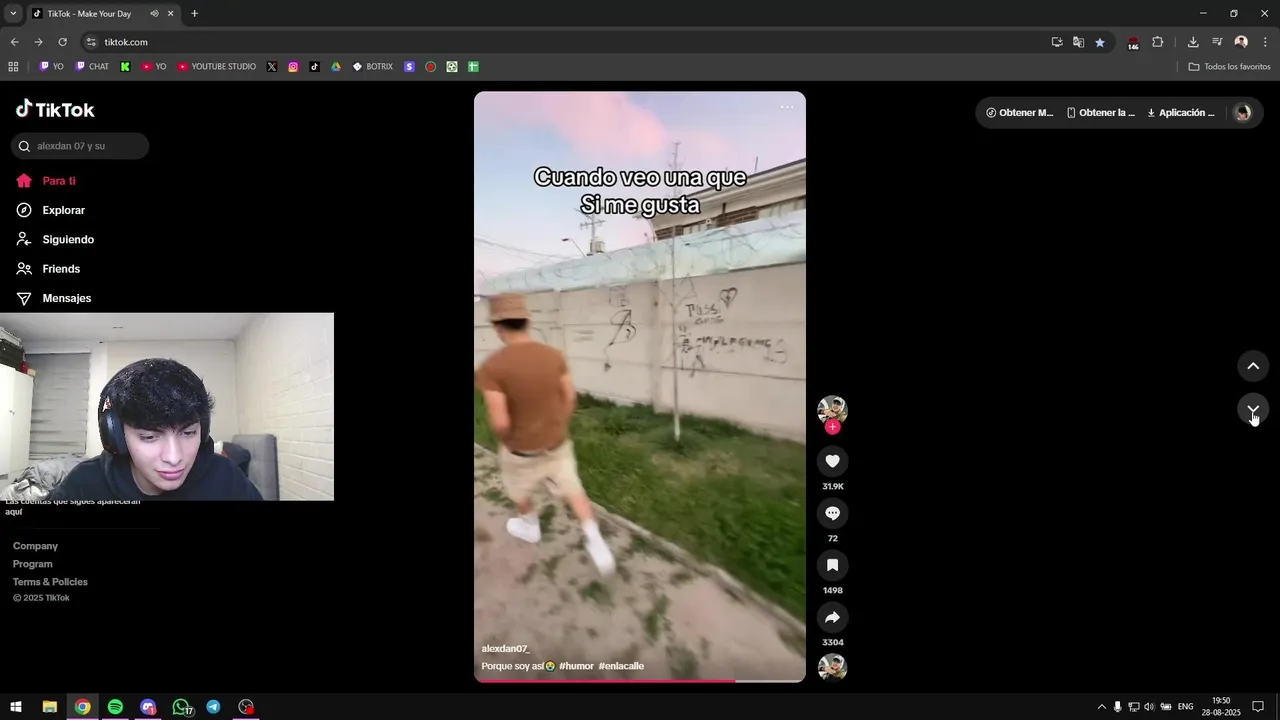Screen dimensions: 1280x720
Task: Open the comments showing 72
Action: 832,513
